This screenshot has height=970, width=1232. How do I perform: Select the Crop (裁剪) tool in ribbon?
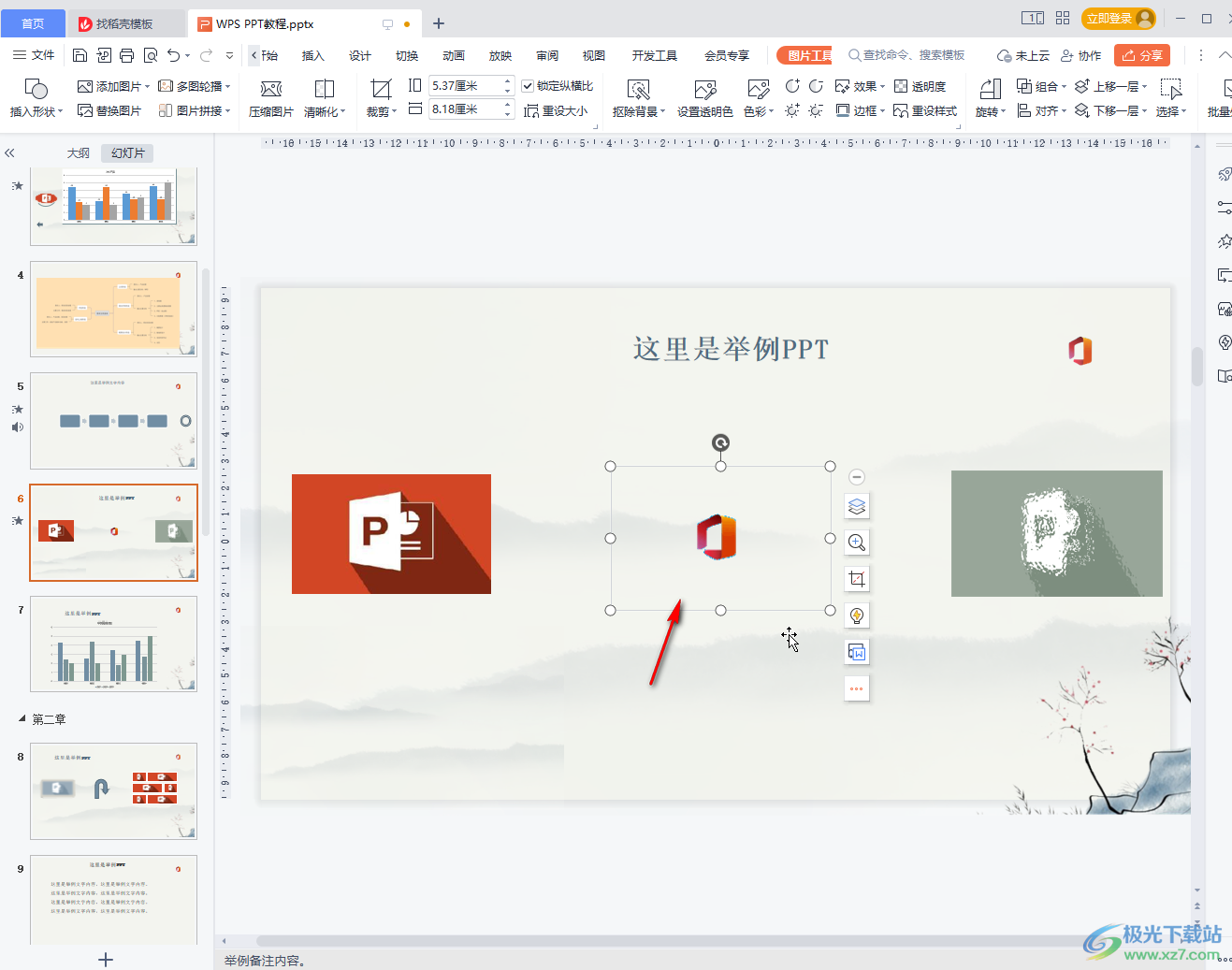(x=381, y=90)
